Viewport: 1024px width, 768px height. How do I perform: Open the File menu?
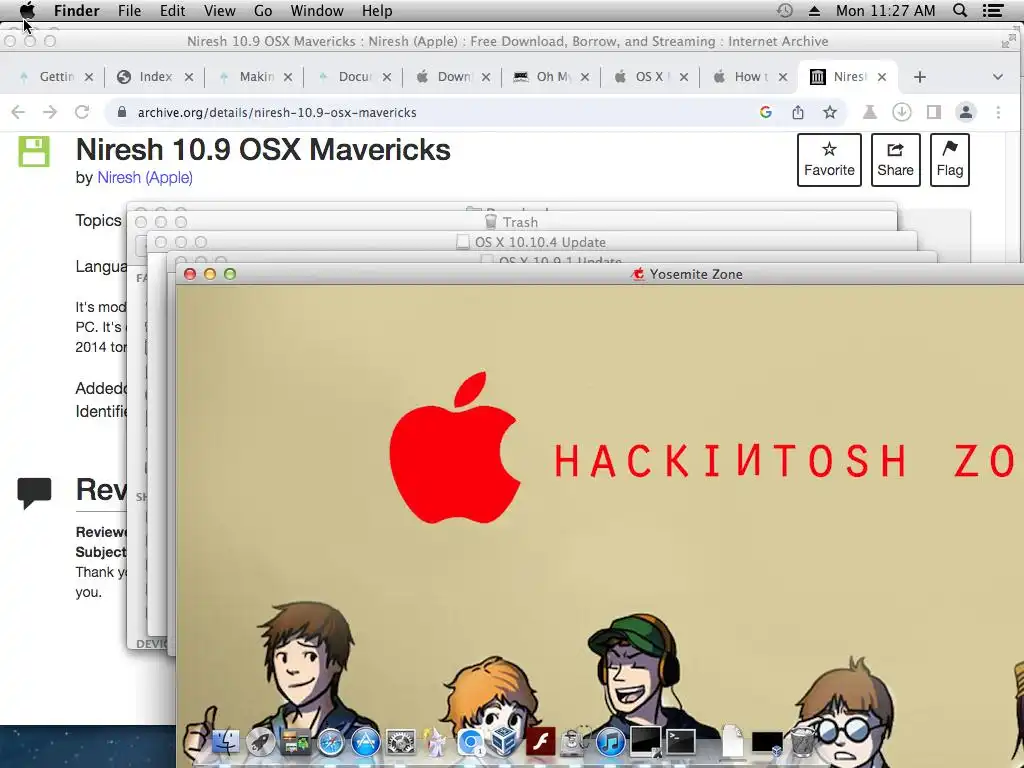coord(129,10)
